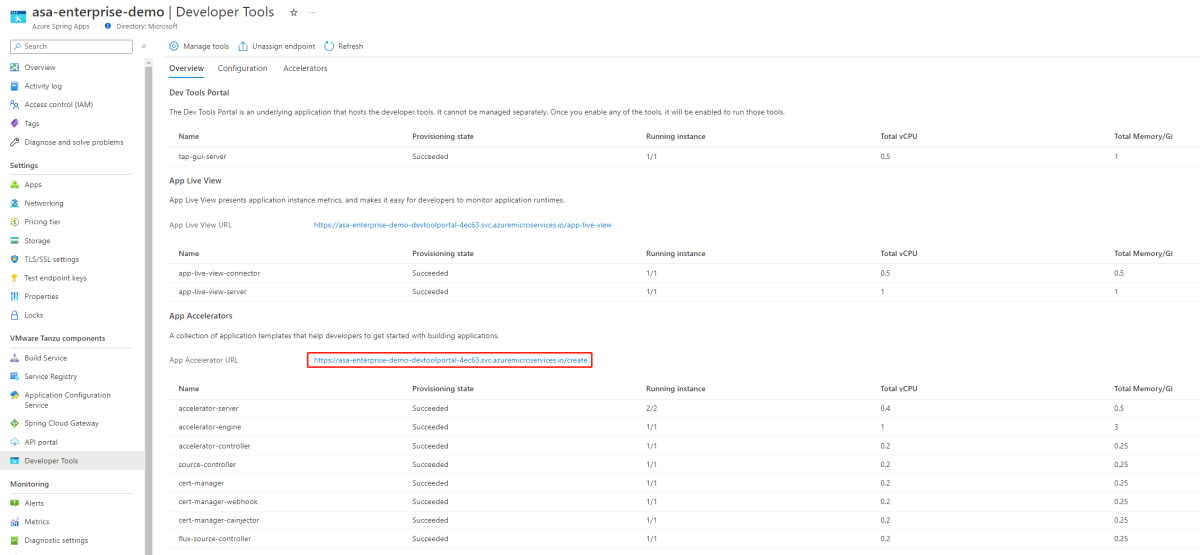Open the TLS/SSL settings icon

click(14, 259)
